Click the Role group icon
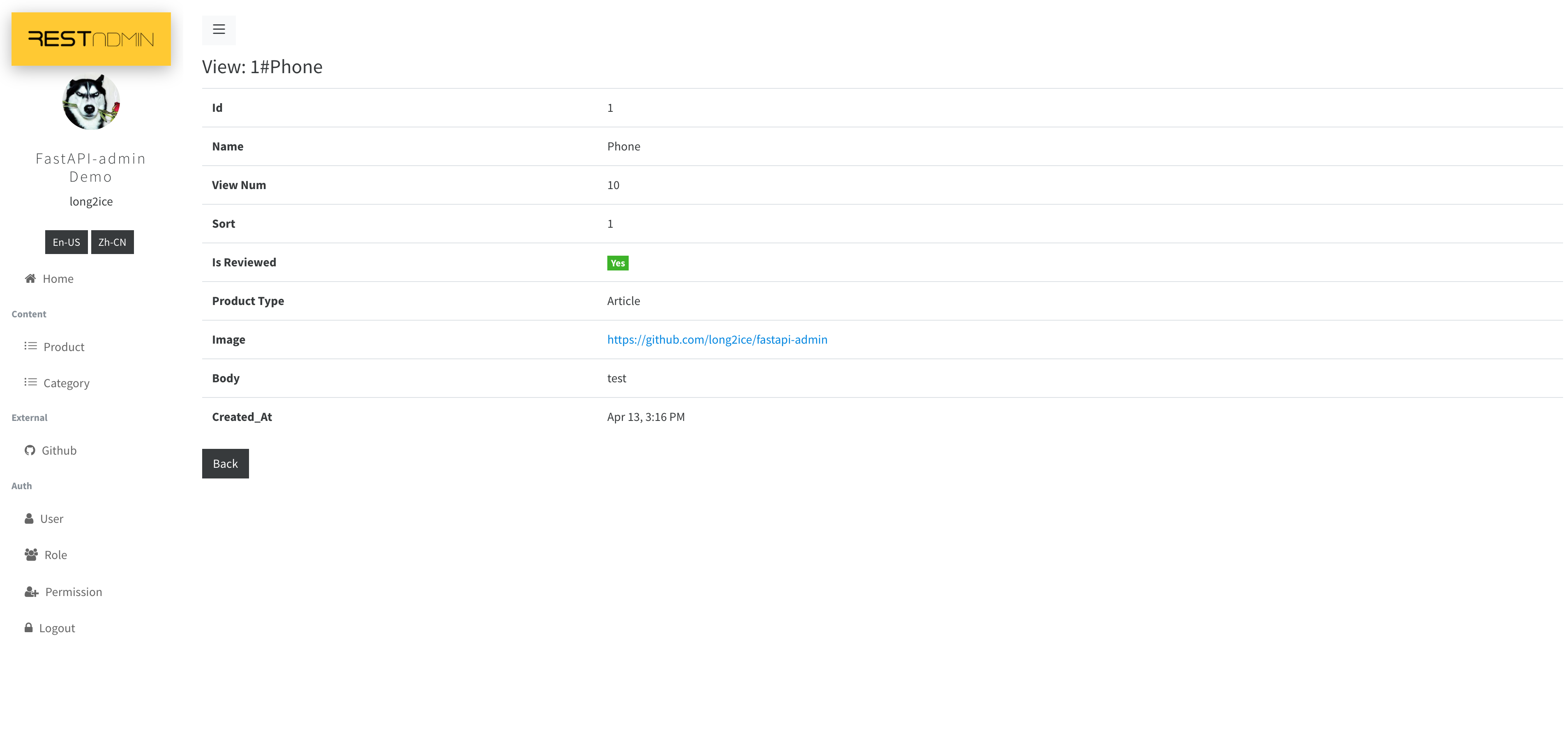The width and height of the screenshot is (1568, 744). point(31,555)
